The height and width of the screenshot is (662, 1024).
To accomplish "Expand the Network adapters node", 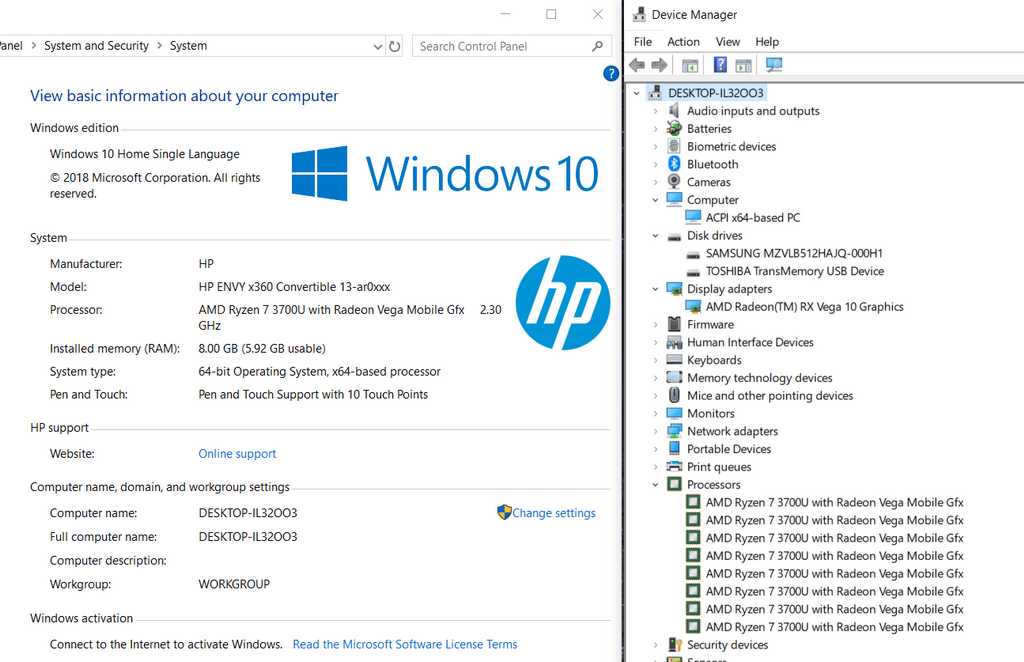I will 656,432.
